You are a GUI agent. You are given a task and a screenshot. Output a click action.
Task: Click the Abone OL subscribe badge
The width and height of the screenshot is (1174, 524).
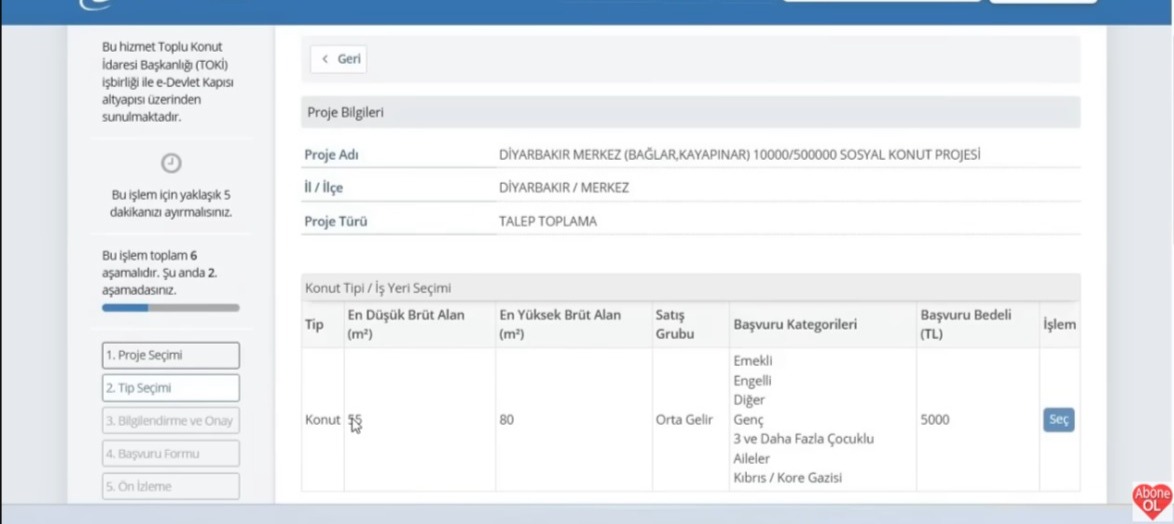point(1151,500)
